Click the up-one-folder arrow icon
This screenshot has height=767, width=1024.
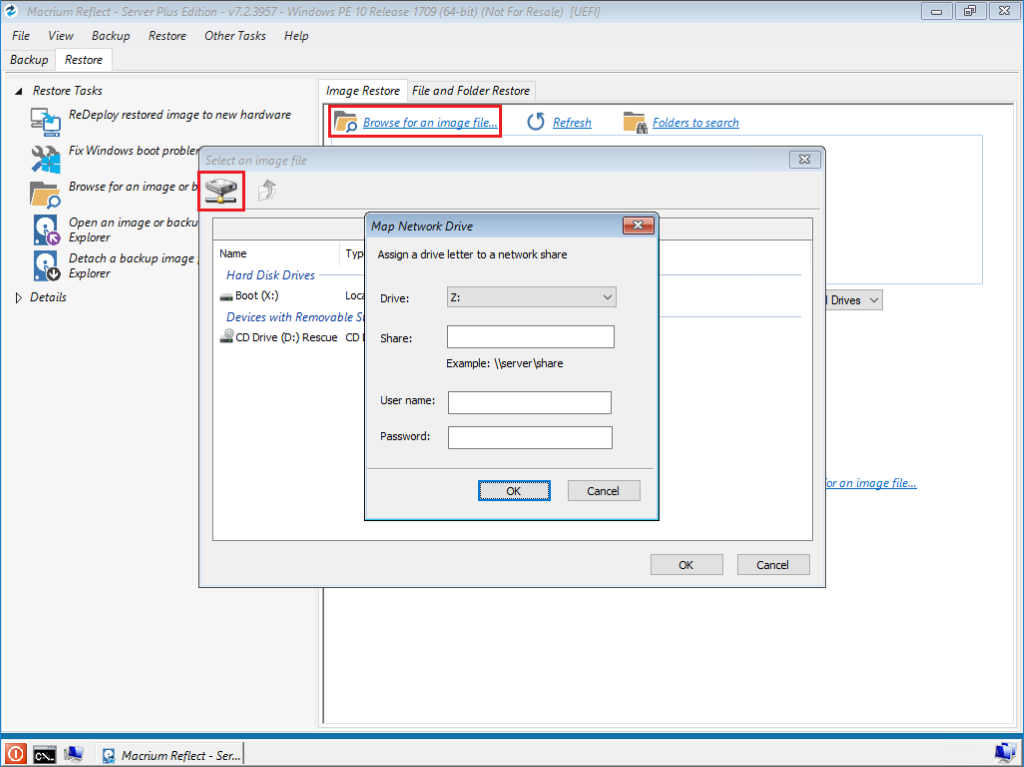click(267, 191)
